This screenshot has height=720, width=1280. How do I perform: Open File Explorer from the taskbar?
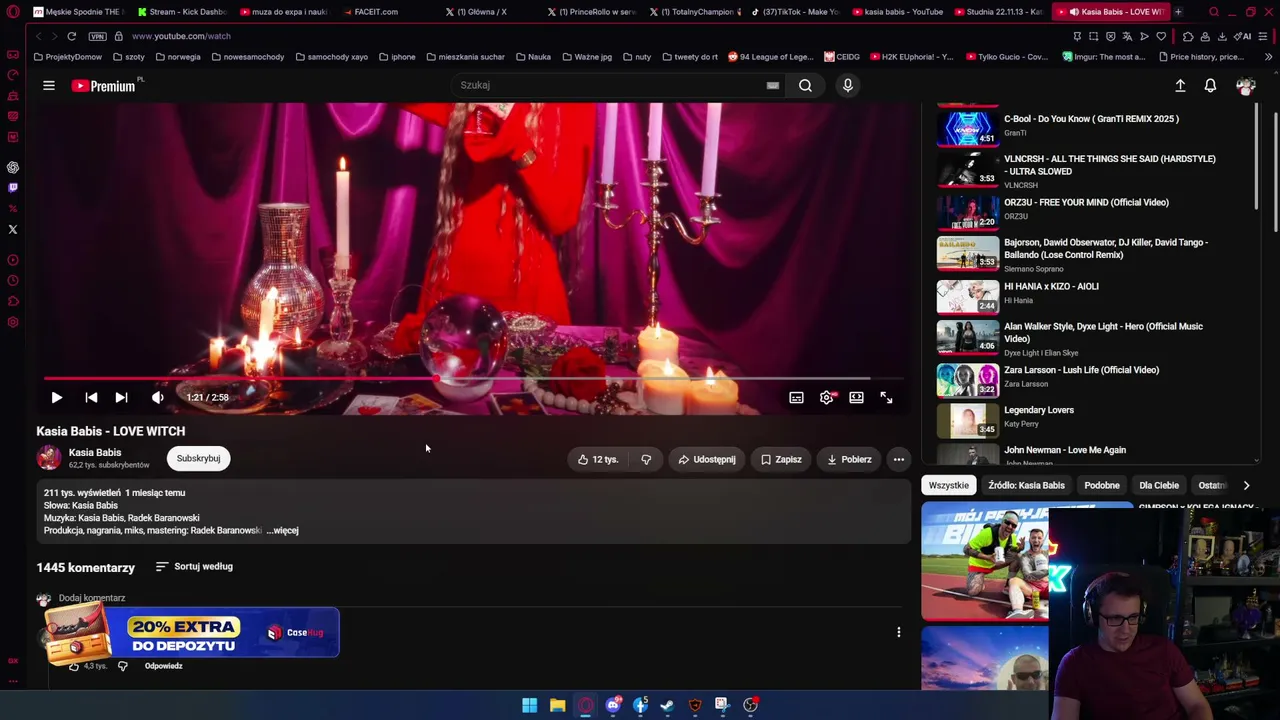(557, 705)
